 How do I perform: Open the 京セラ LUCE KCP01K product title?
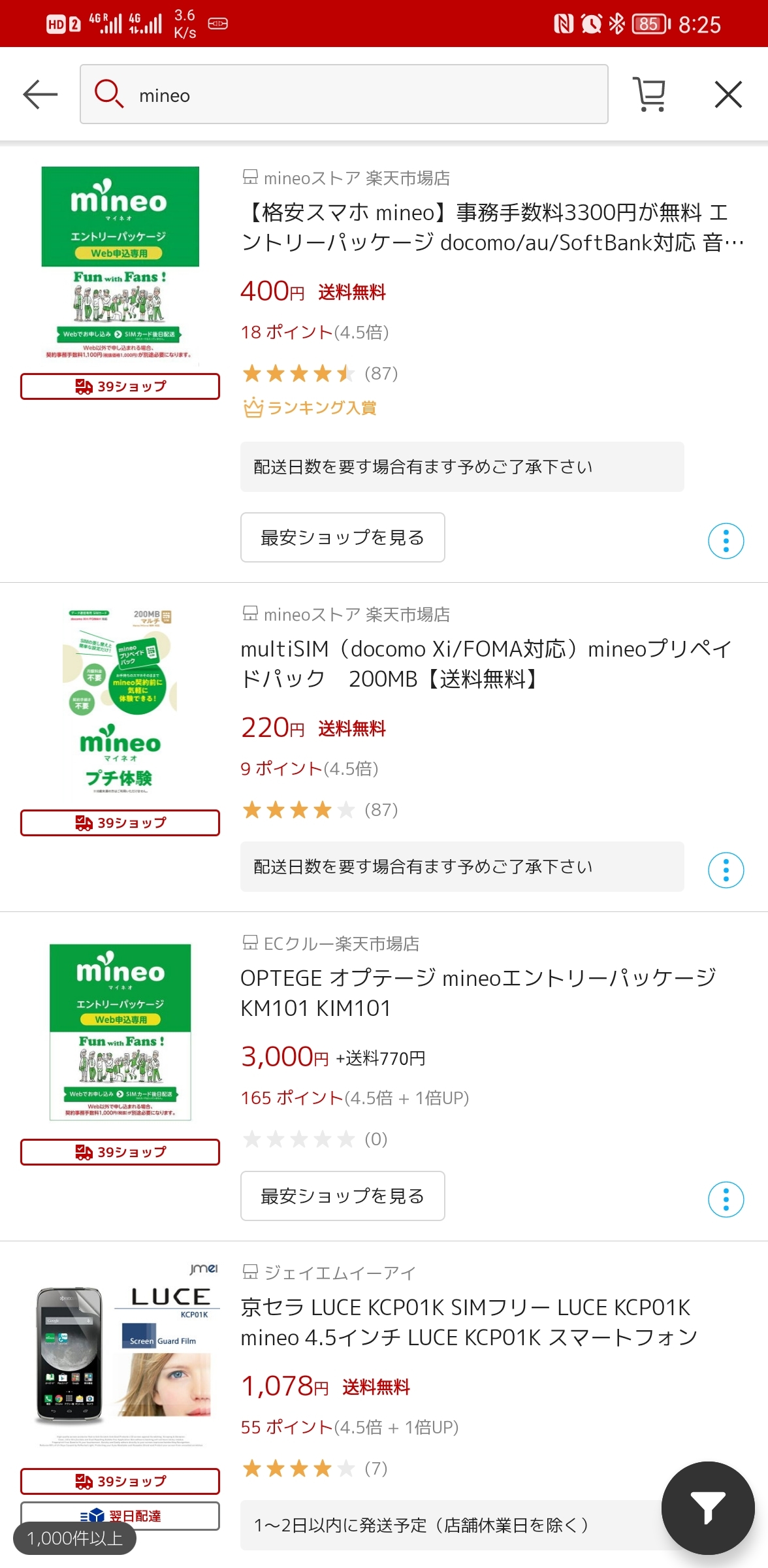point(469,1322)
